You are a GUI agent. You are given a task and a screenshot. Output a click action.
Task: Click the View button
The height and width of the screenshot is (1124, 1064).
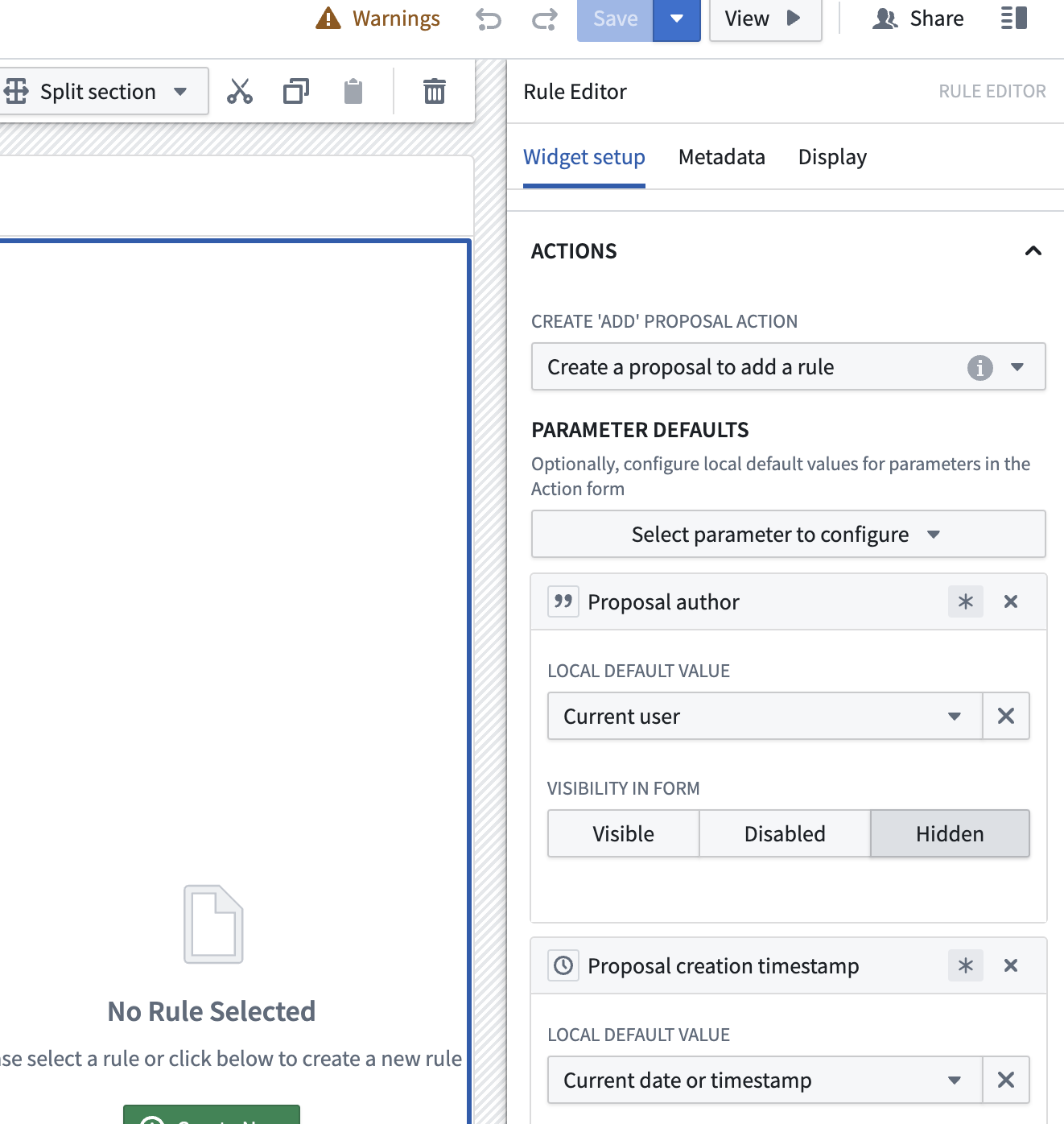pos(765,19)
